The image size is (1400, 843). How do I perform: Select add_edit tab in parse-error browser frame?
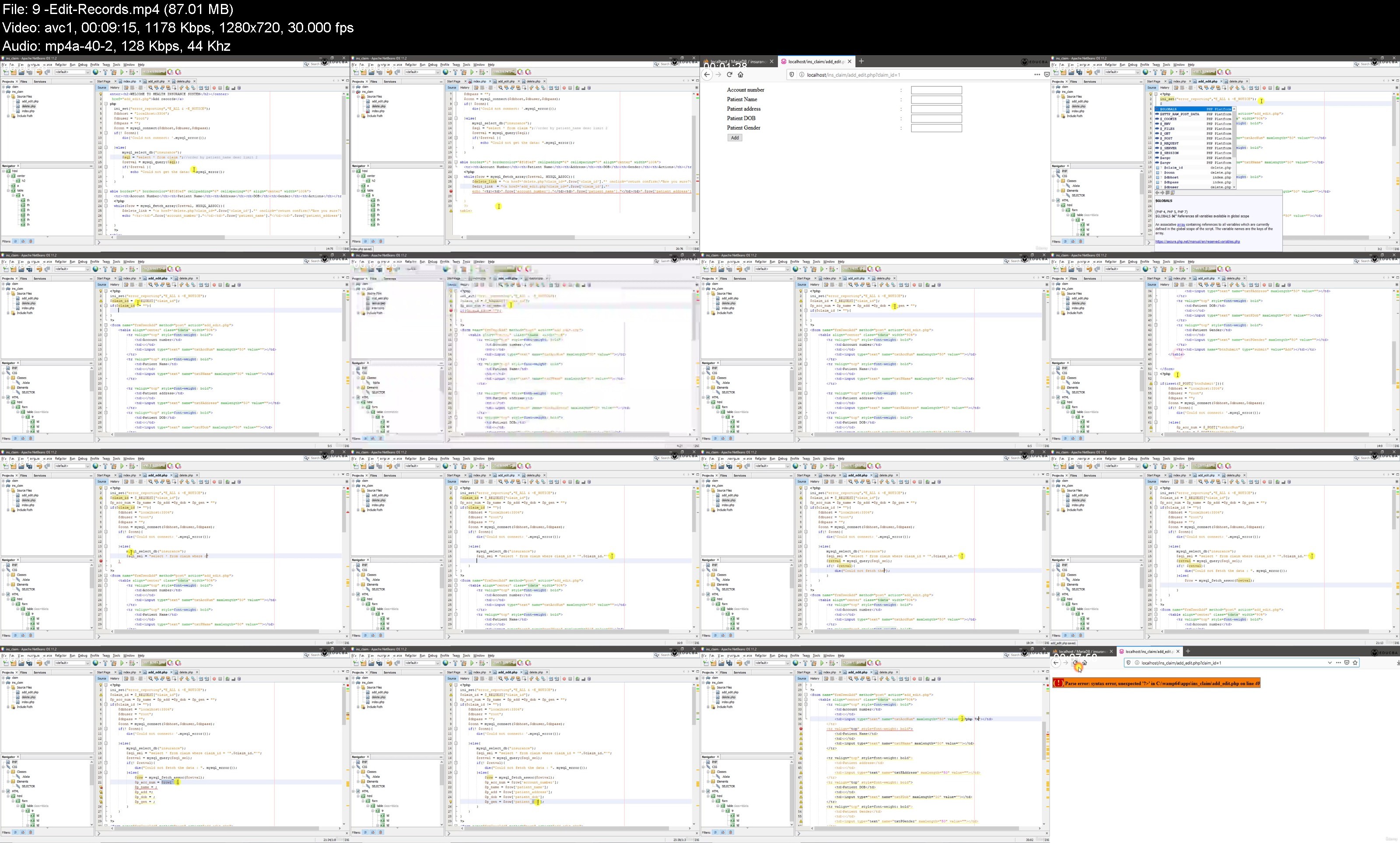coord(1150,652)
